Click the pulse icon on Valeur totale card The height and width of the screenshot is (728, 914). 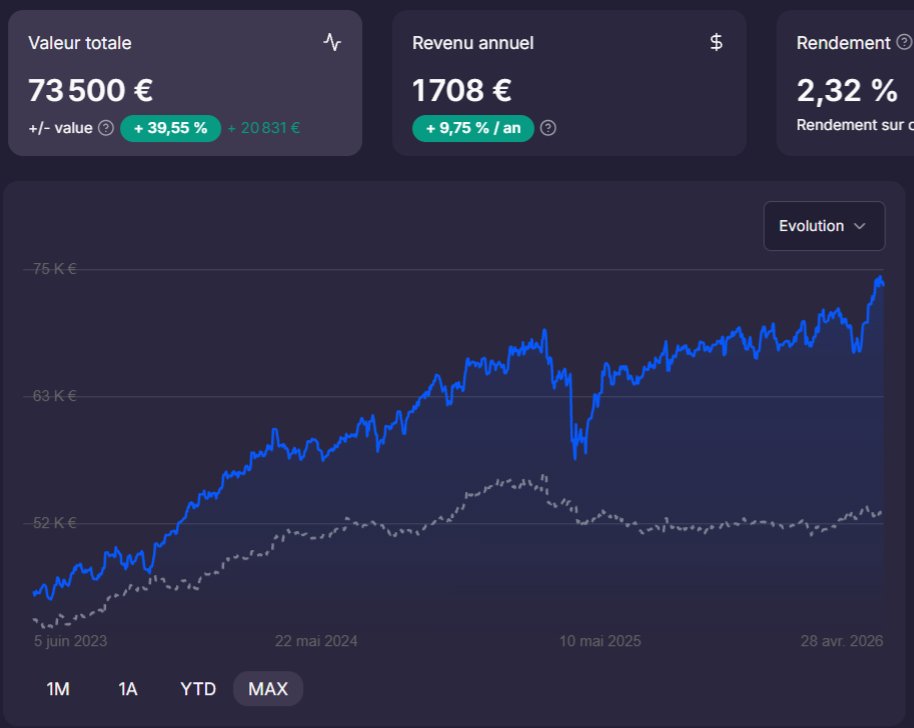(332, 42)
